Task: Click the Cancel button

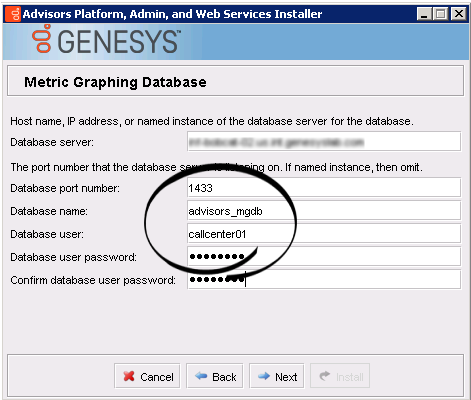Action: click(x=147, y=376)
